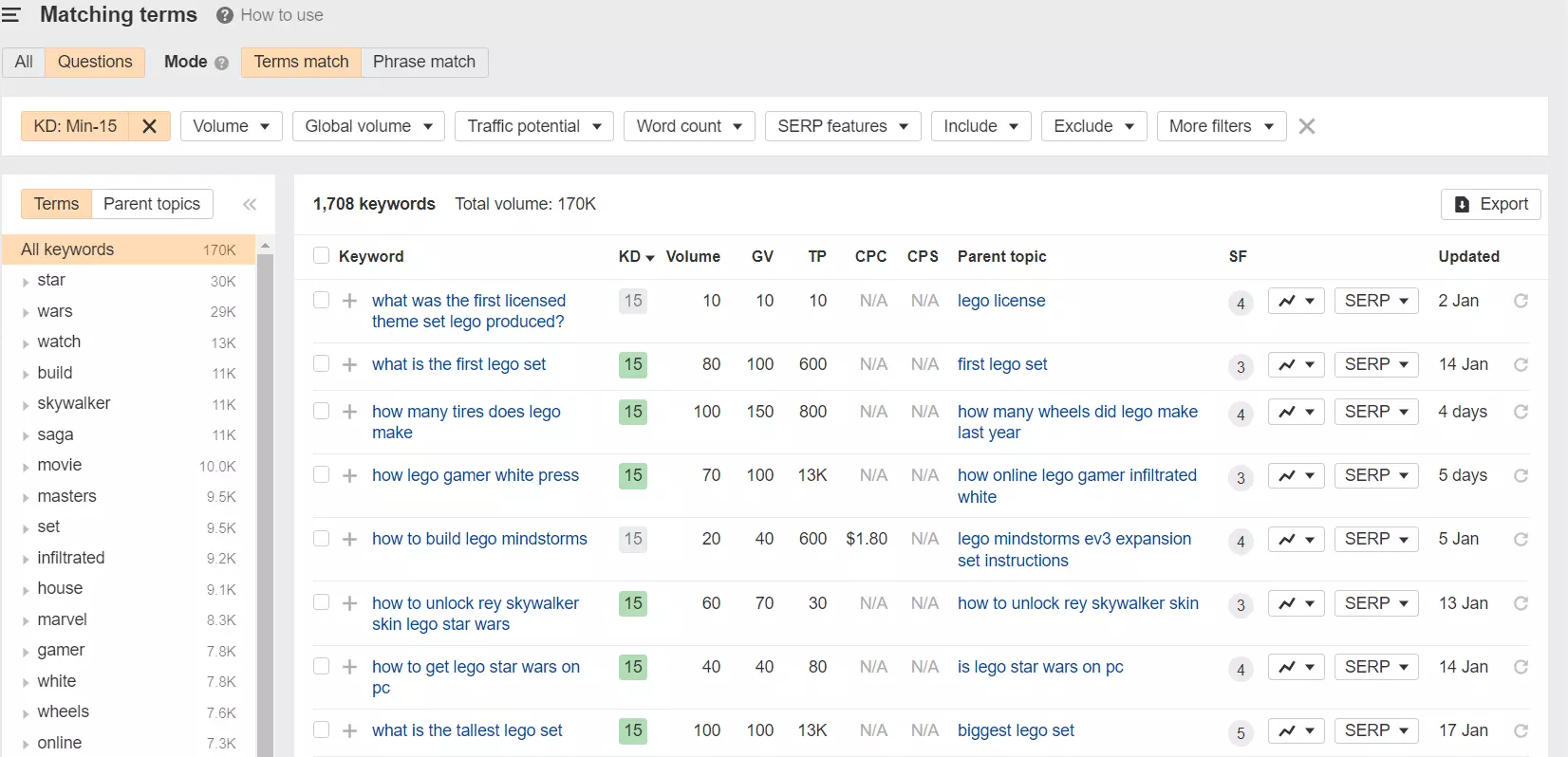Collapse the terms sidebar panel
The height and width of the screenshot is (757, 1568).
pos(250,204)
